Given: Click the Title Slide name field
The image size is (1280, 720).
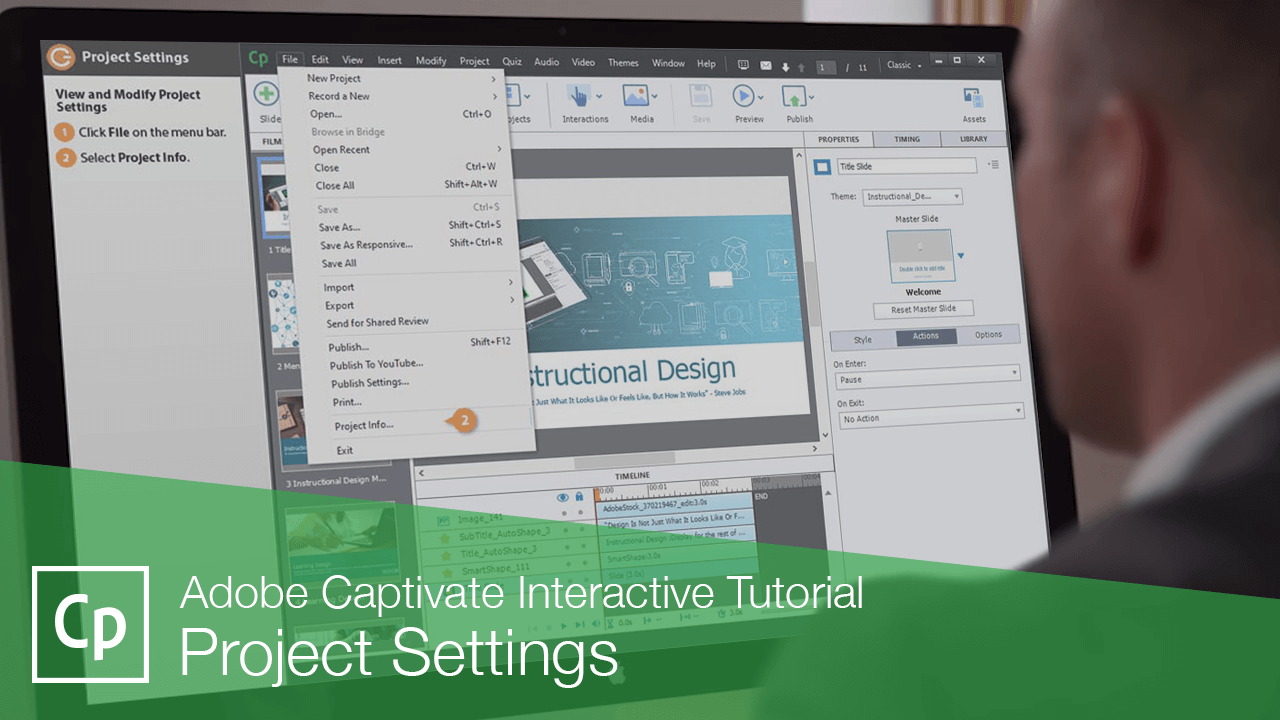Looking at the screenshot, I should [x=907, y=167].
